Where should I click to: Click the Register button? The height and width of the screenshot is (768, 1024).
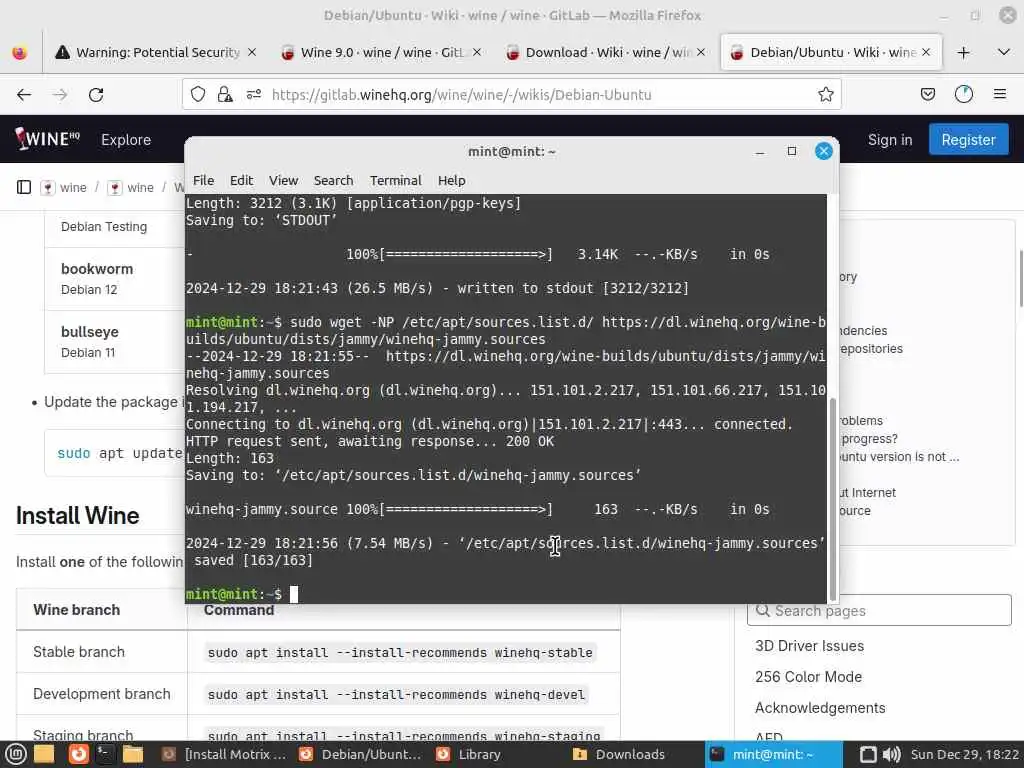(968, 140)
